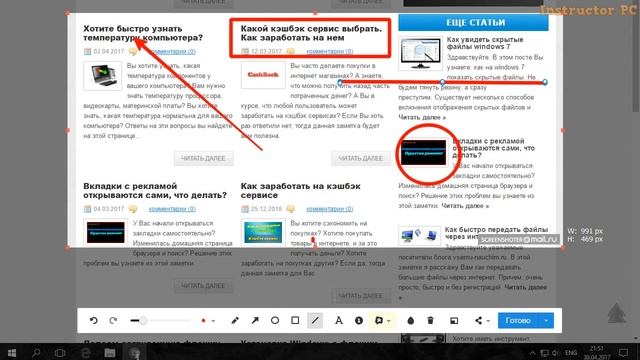Select the rectangle shape tool
Viewport: 640px width, 360px height.
(295, 320)
